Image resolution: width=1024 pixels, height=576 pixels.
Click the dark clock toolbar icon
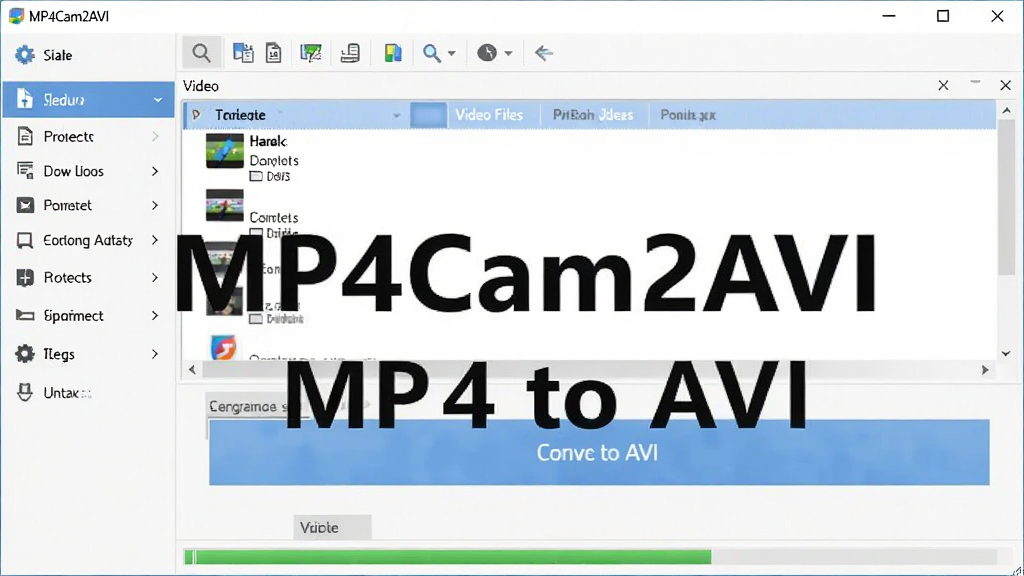[x=487, y=52]
